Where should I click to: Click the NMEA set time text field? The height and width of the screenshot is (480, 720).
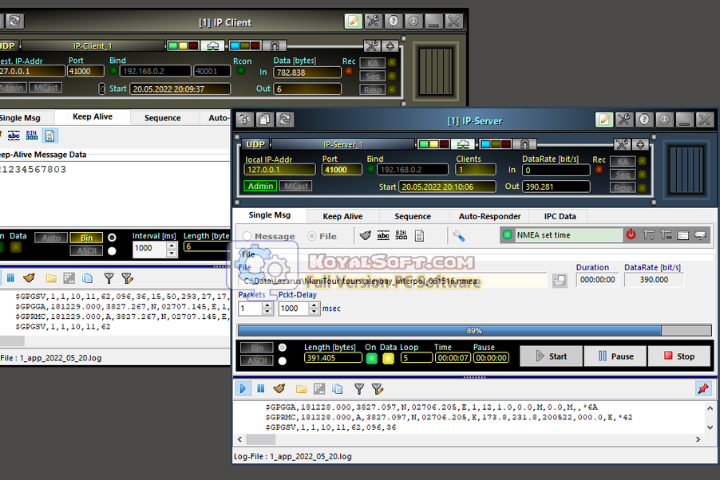pyautogui.click(x=568, y=235)
